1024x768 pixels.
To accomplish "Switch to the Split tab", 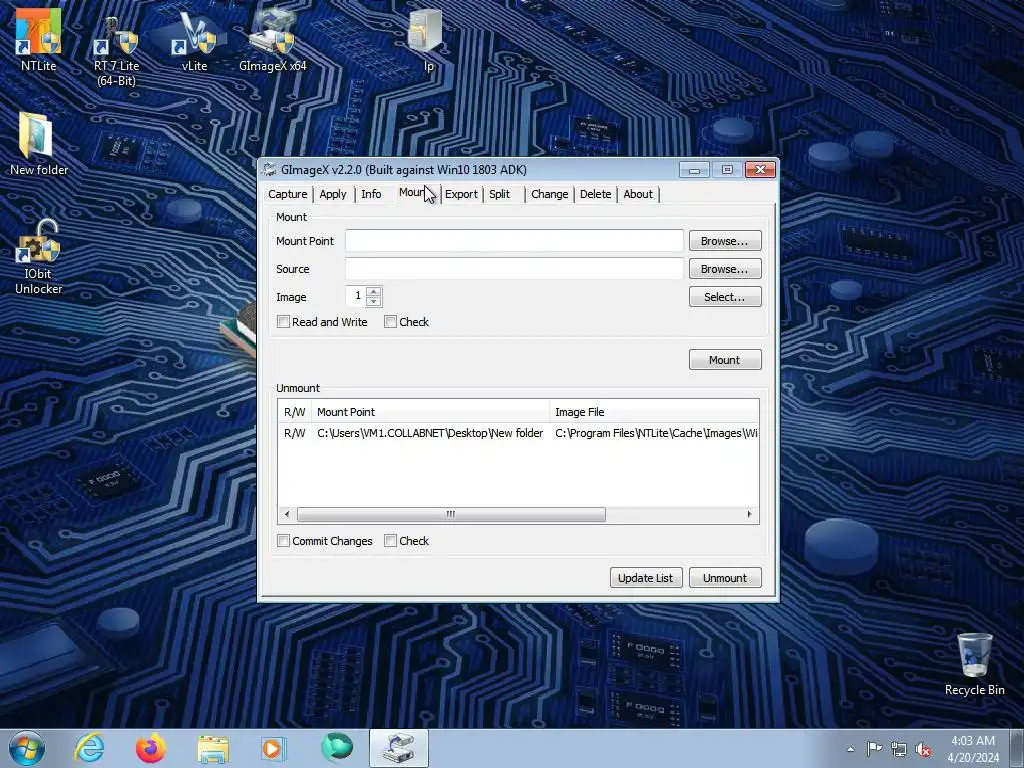I will click(x=500, y=194).
